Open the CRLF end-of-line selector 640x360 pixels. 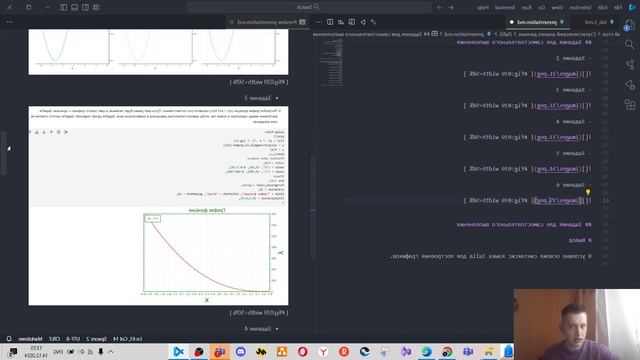(54, 339)
